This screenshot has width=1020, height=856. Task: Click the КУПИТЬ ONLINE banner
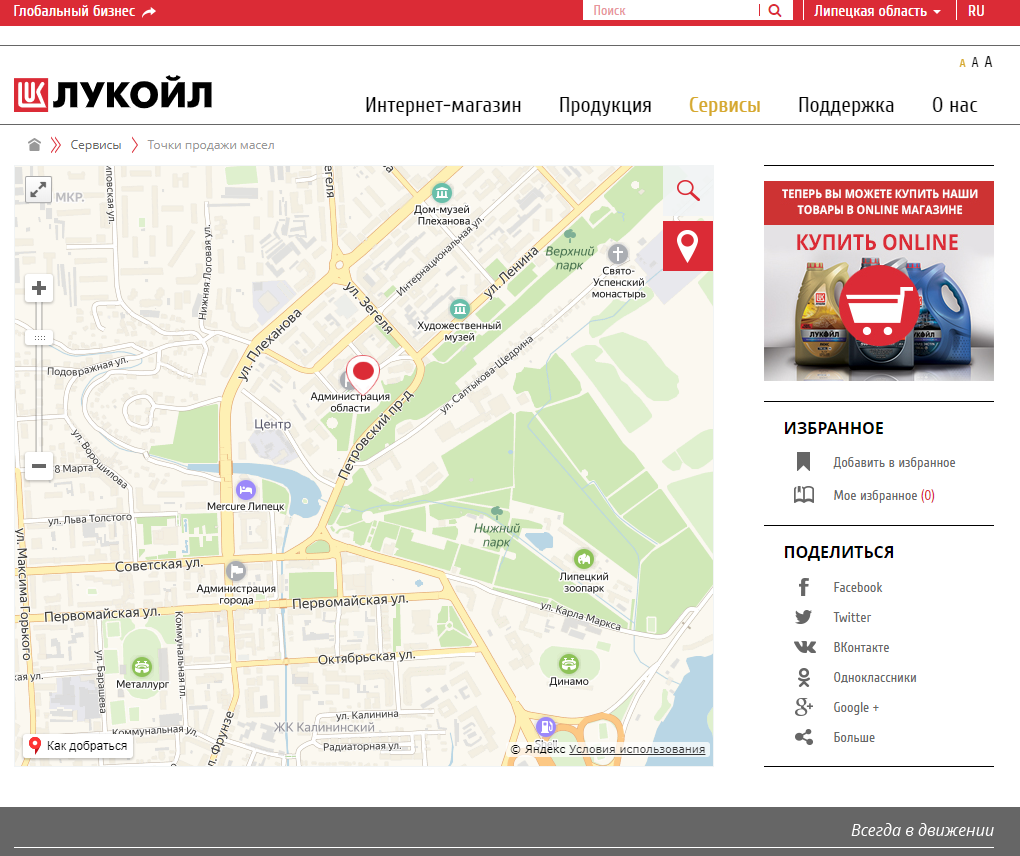879,281
